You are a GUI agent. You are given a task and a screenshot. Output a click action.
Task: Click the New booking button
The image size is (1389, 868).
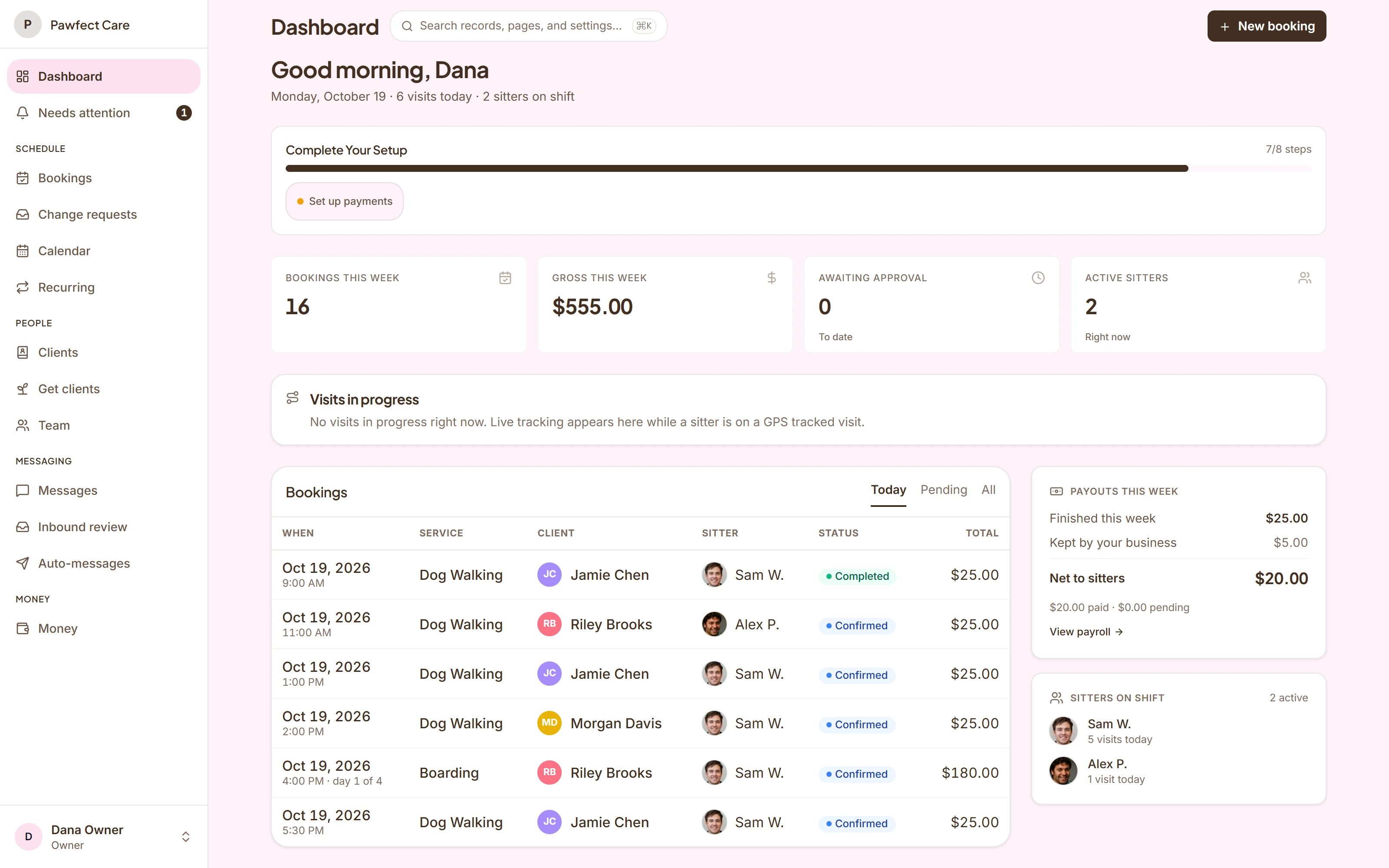click(1266, 26)
